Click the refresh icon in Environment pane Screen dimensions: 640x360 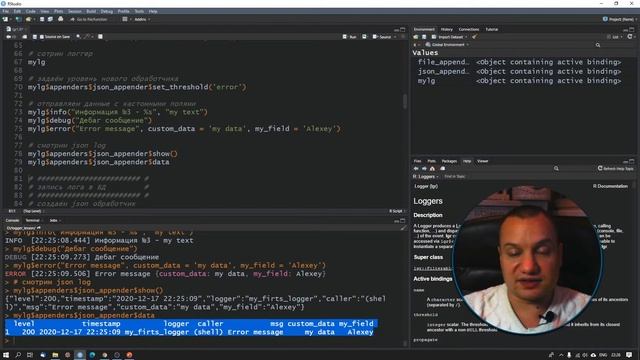coord(630,37)
